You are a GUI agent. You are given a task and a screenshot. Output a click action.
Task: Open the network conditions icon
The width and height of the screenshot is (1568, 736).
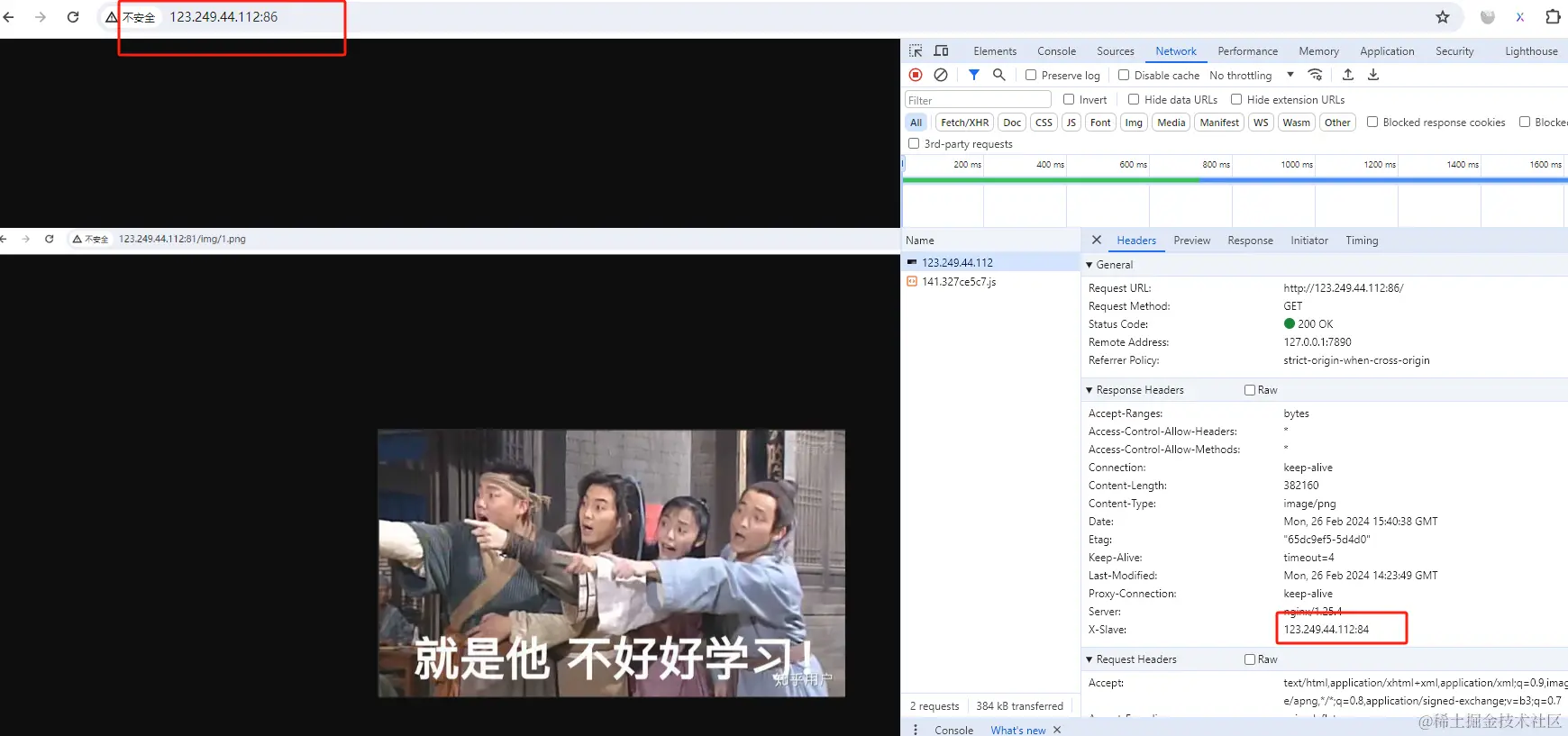(1316, 75)
